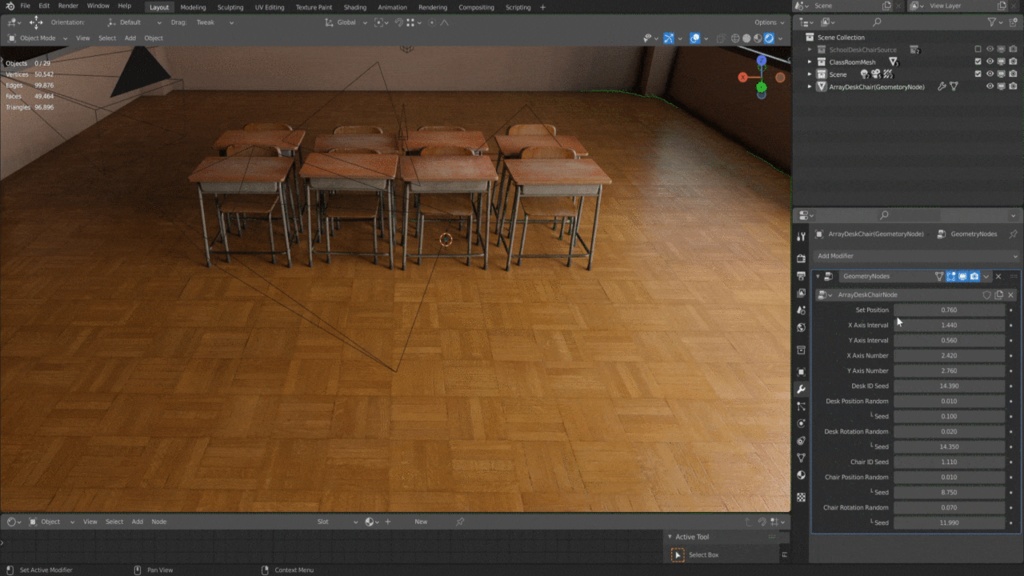Expand the SchoolDeskChairSource collection in the Outliner
Viewport: 1024px width, 576px height.
[x=809, y=49]
